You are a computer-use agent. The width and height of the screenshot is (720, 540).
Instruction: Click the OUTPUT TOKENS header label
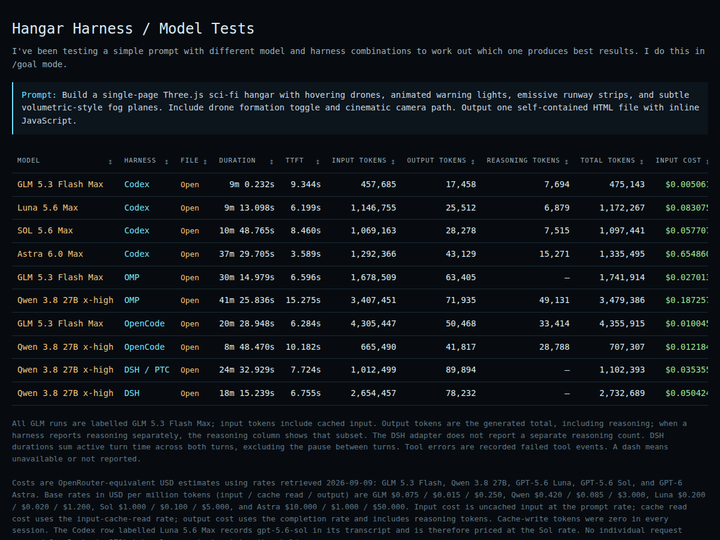click(x=436, y=160)
